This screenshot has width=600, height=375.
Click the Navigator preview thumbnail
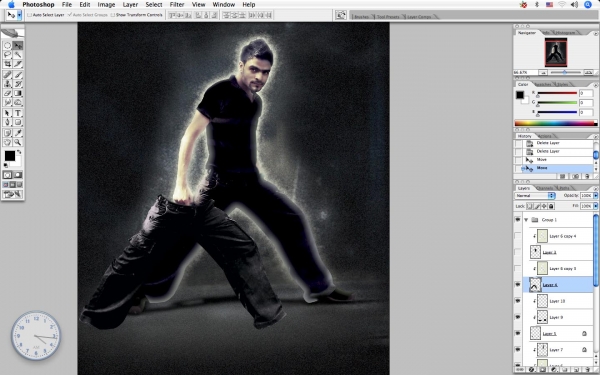[556, 52]
